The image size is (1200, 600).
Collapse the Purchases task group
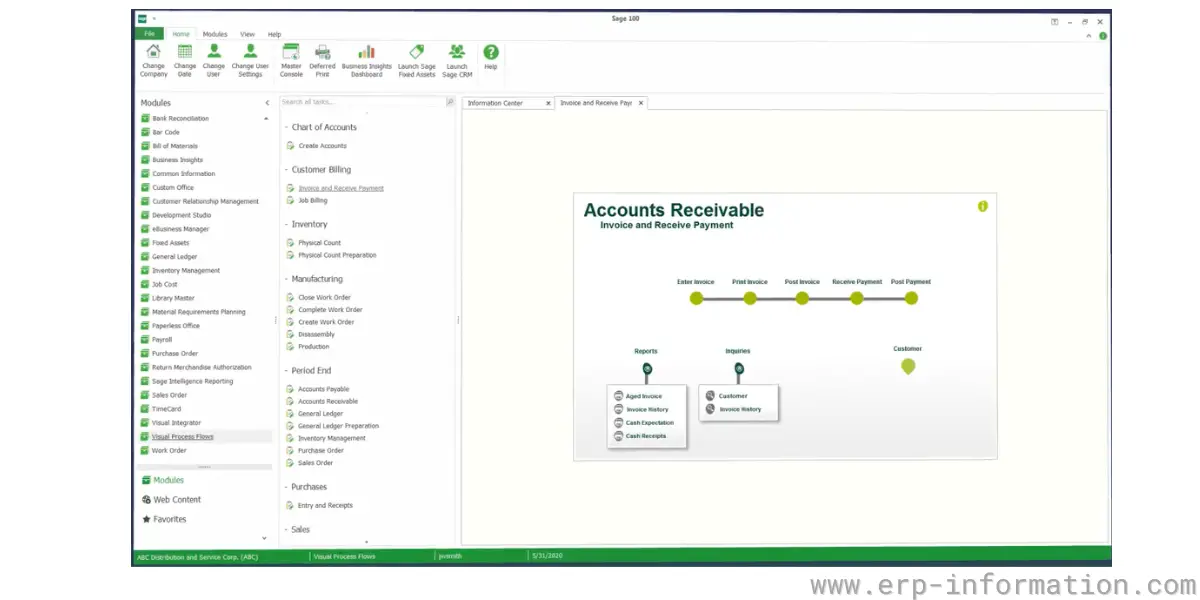(x=285, y=487)
